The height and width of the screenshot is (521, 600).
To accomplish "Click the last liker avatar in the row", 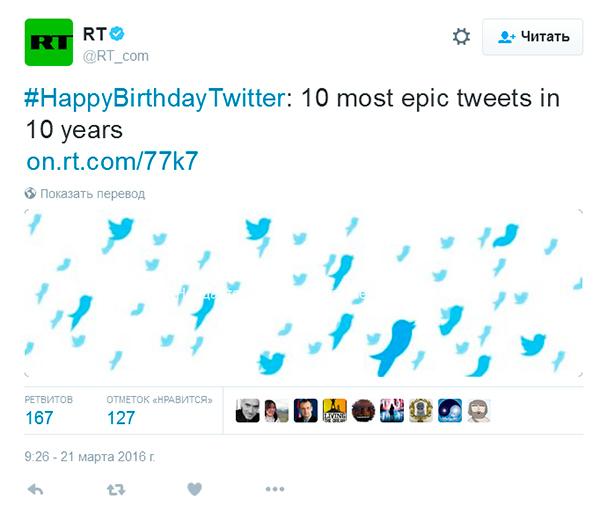I will click(478, 410).
